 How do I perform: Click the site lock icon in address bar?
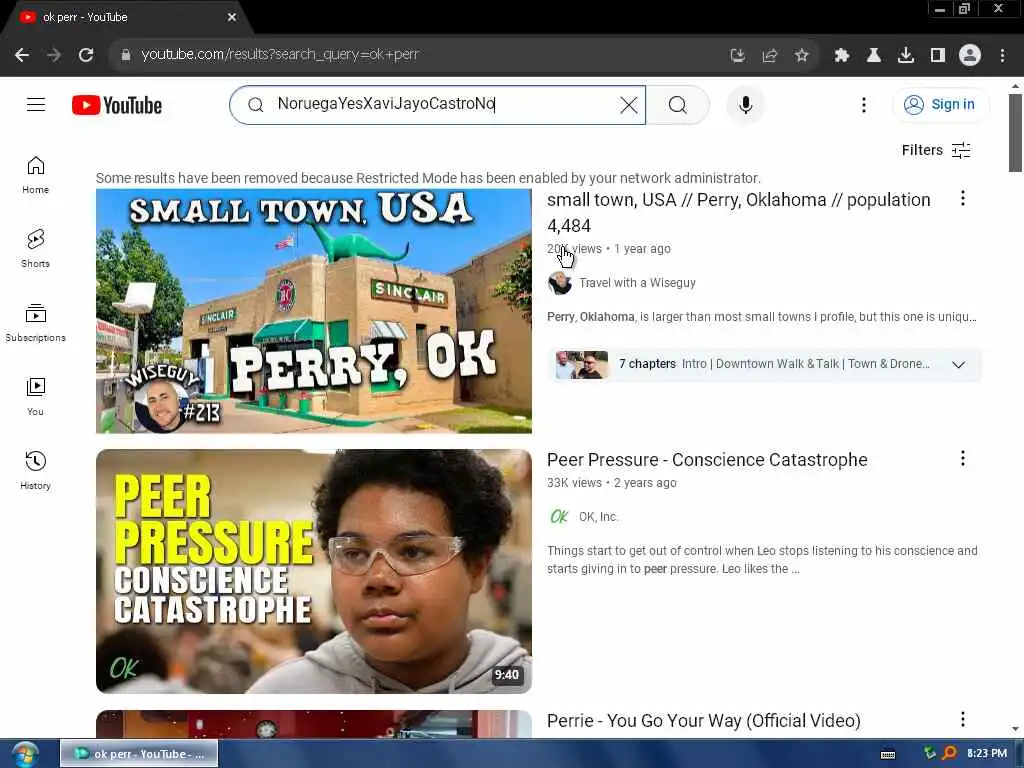126,55
